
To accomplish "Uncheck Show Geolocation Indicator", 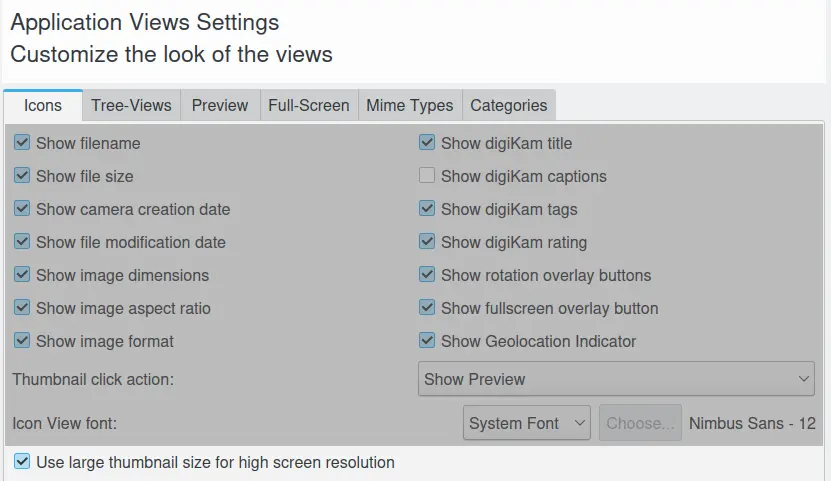I will tap(427, 341).
